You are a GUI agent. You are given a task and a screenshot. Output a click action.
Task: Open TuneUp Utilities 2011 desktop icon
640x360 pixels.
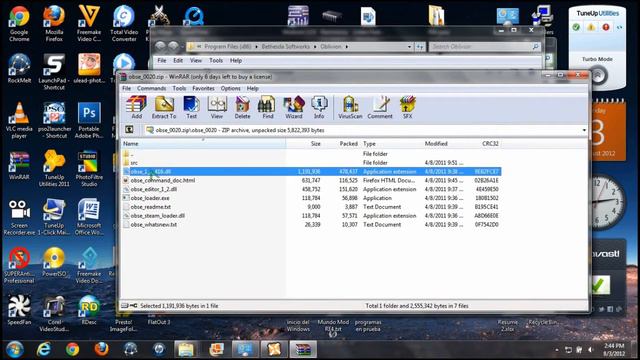coord(54,168)
